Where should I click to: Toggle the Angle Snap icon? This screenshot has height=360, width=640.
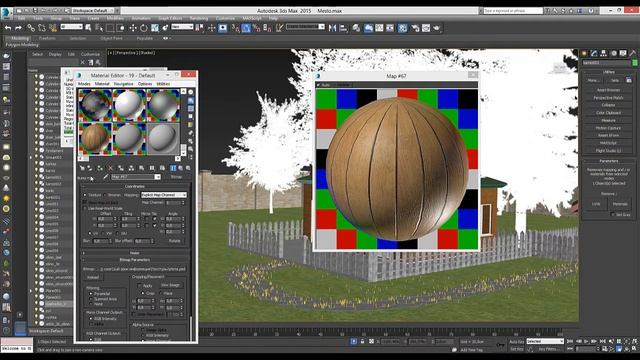246,28
